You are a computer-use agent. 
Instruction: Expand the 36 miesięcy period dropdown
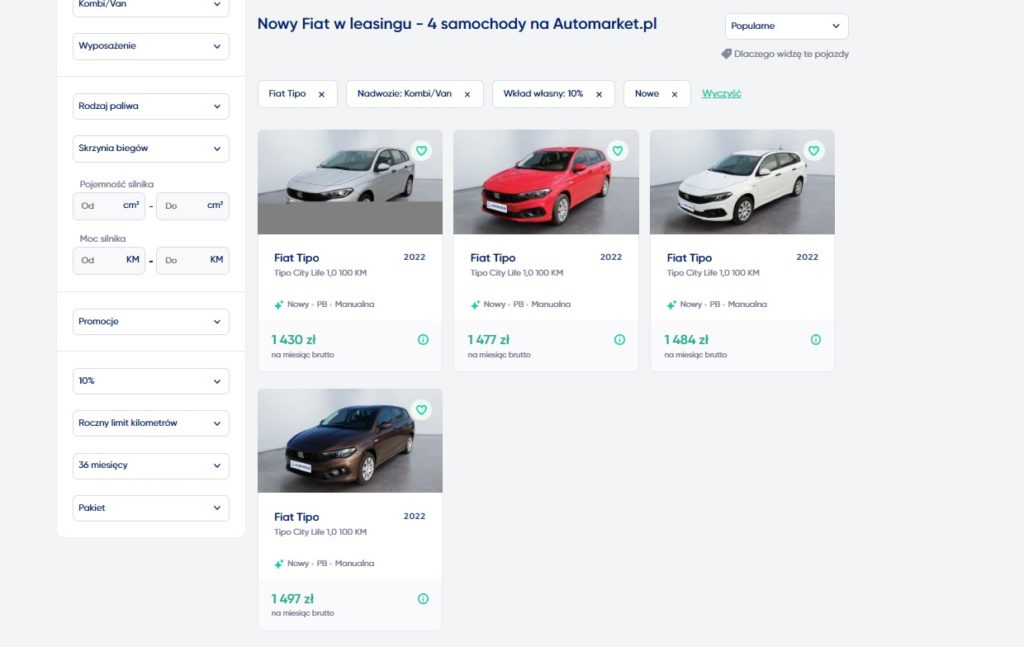[x=151, y=466]
